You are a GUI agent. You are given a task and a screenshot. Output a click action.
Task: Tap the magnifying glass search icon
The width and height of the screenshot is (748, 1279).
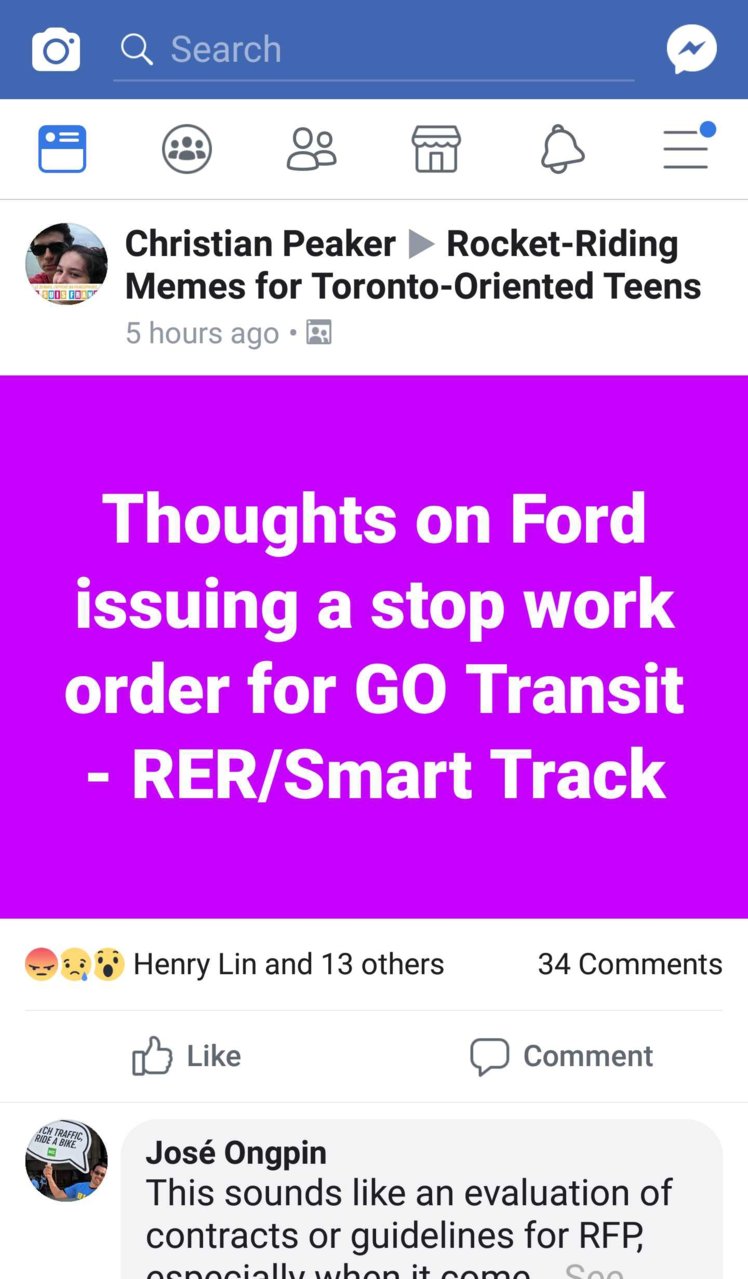click(136, 49)
